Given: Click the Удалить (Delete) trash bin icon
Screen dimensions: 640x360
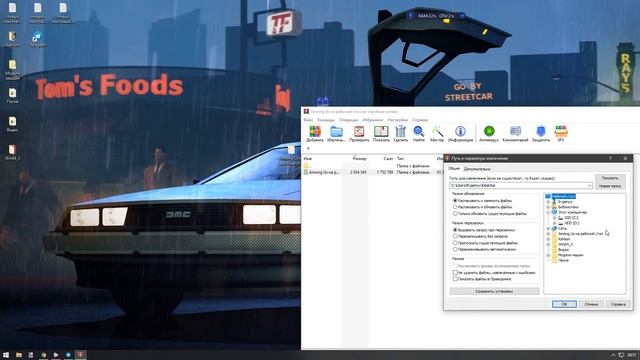Looking at the screenshot, I should (x=400, y=133).
